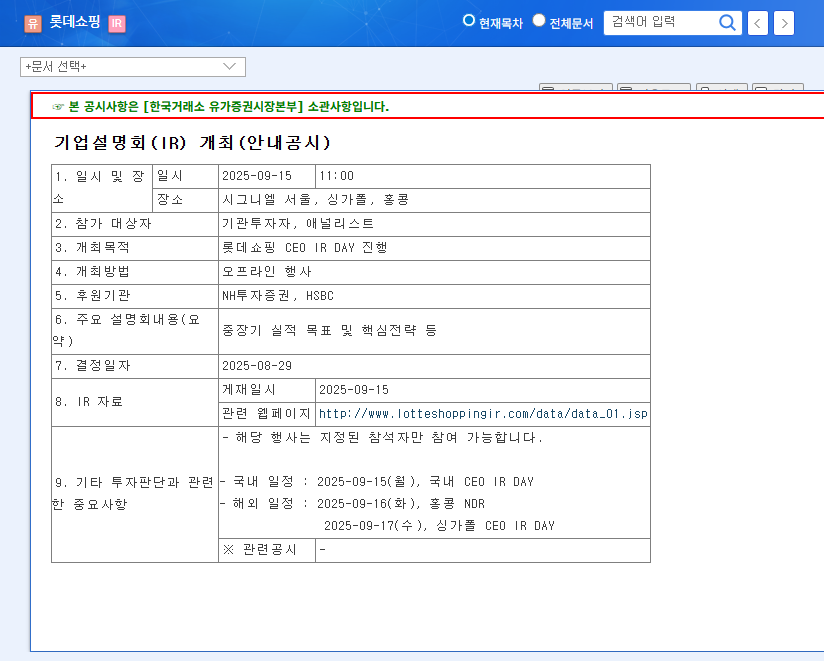The width and height of the screenshot is (824, 661).
Task: Select the 전체문서 radio button
Action: 539,20
